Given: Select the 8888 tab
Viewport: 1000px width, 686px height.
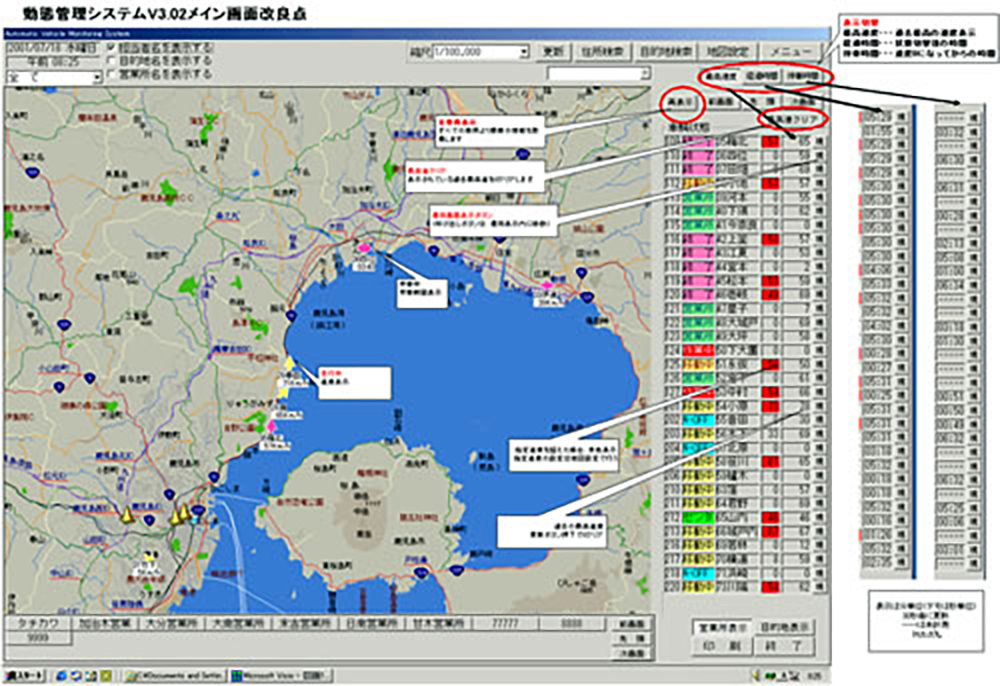Looking at the screenshot, I should 572,624.
